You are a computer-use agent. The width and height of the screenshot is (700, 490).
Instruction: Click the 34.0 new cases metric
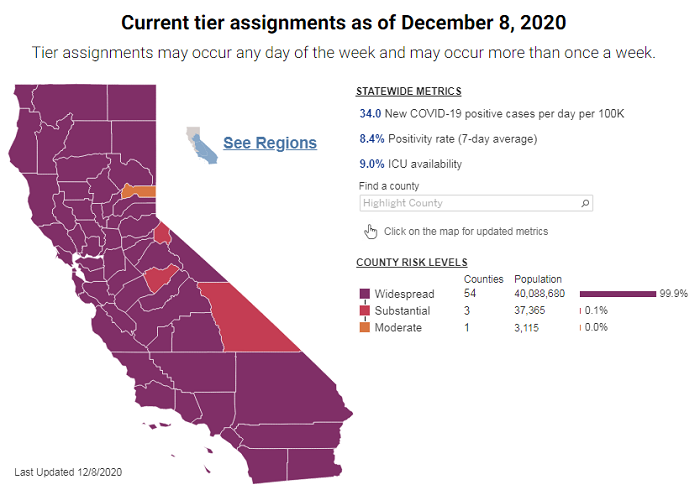[370, 114]
